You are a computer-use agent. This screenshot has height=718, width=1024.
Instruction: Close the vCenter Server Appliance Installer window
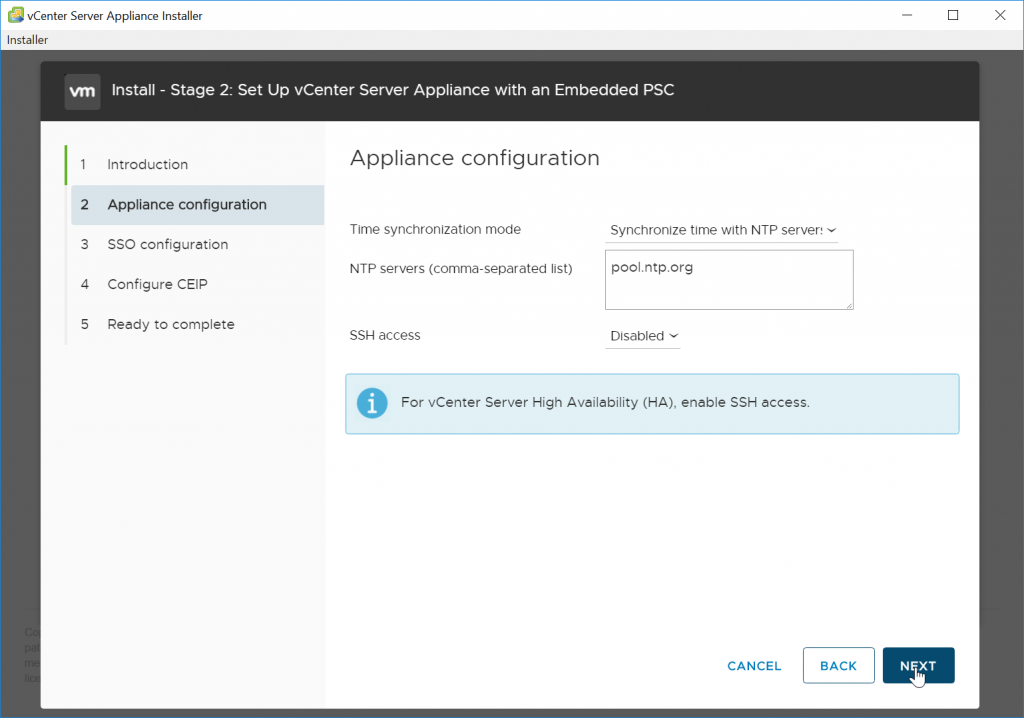[x=1000, y=15]
